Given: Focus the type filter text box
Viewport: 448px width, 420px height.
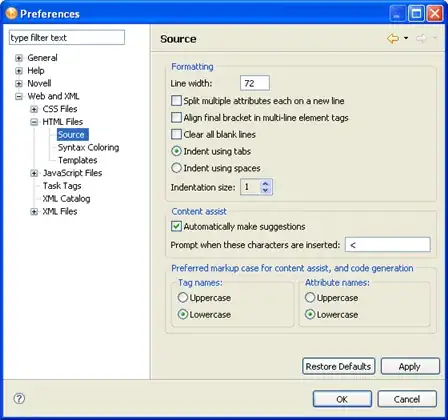Looking at the screenshot, I should click(67, 38).
